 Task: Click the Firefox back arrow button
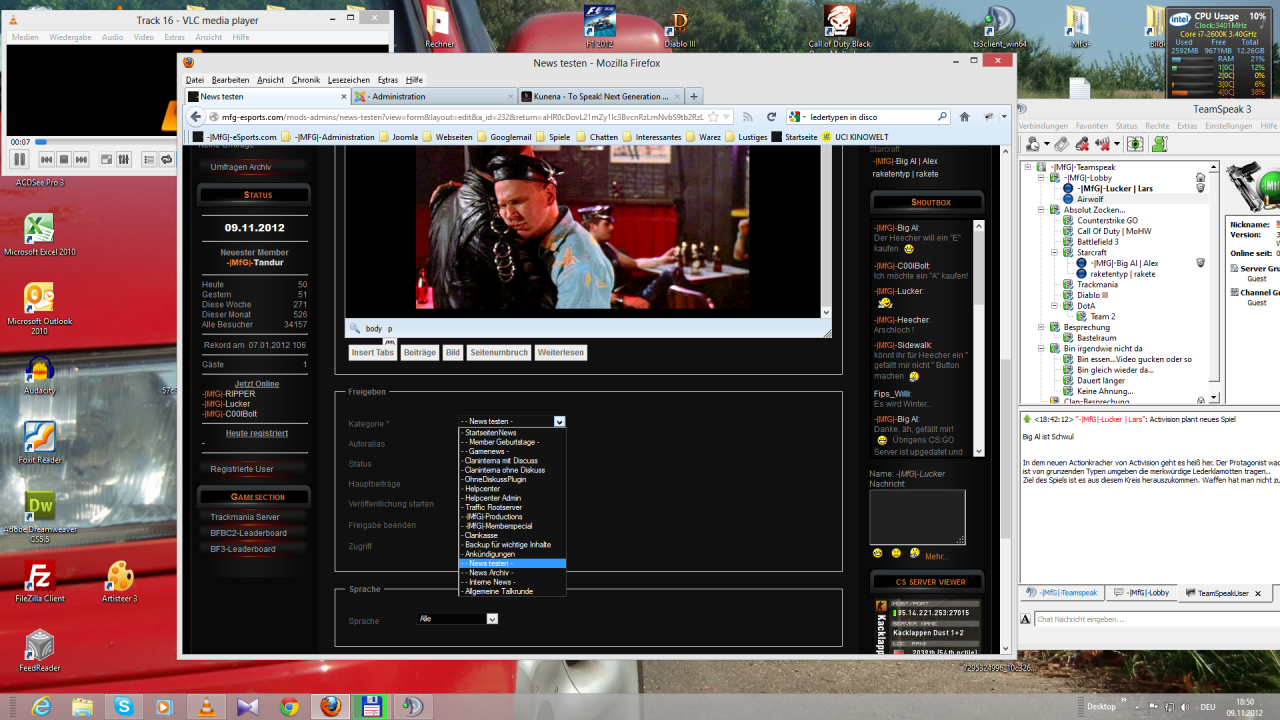[x=197, y=117]
